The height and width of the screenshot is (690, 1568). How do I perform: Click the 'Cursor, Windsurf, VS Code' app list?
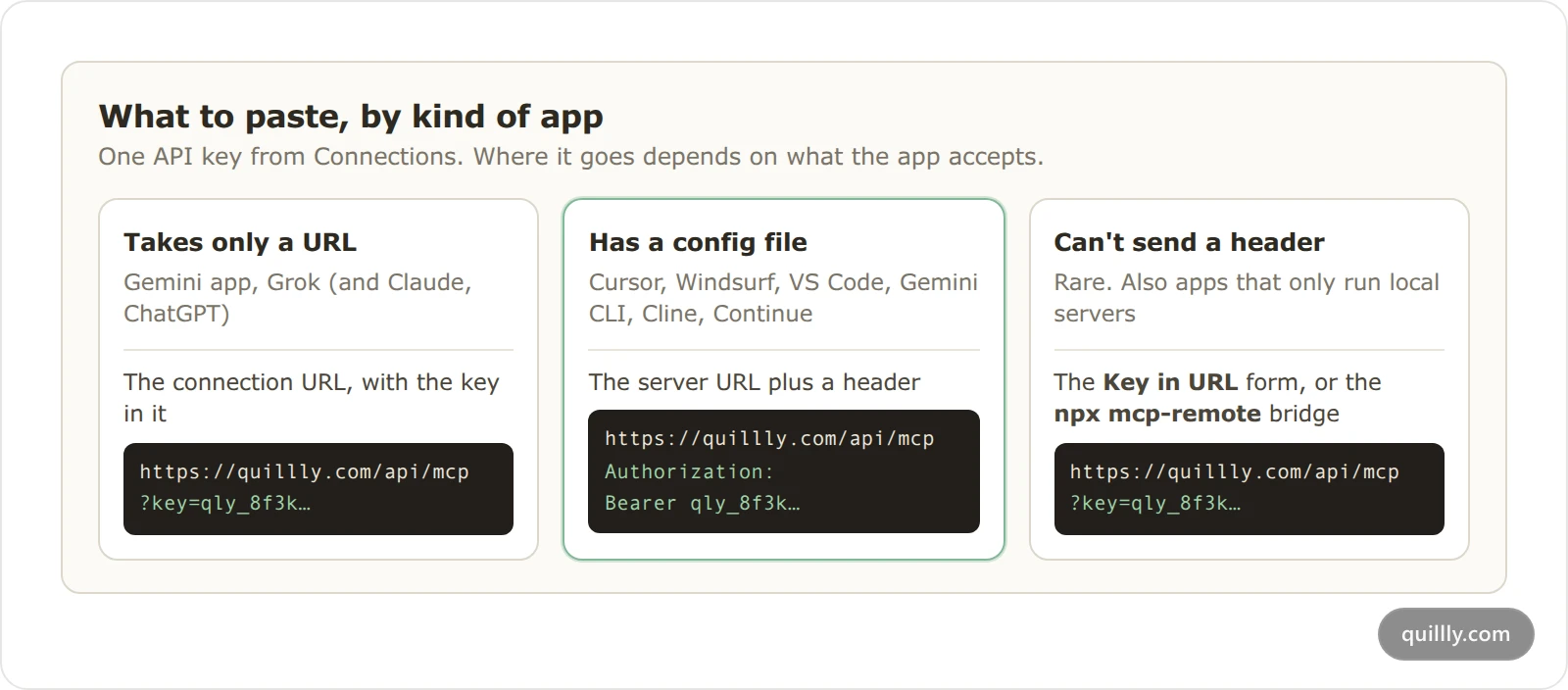point(783,298)
